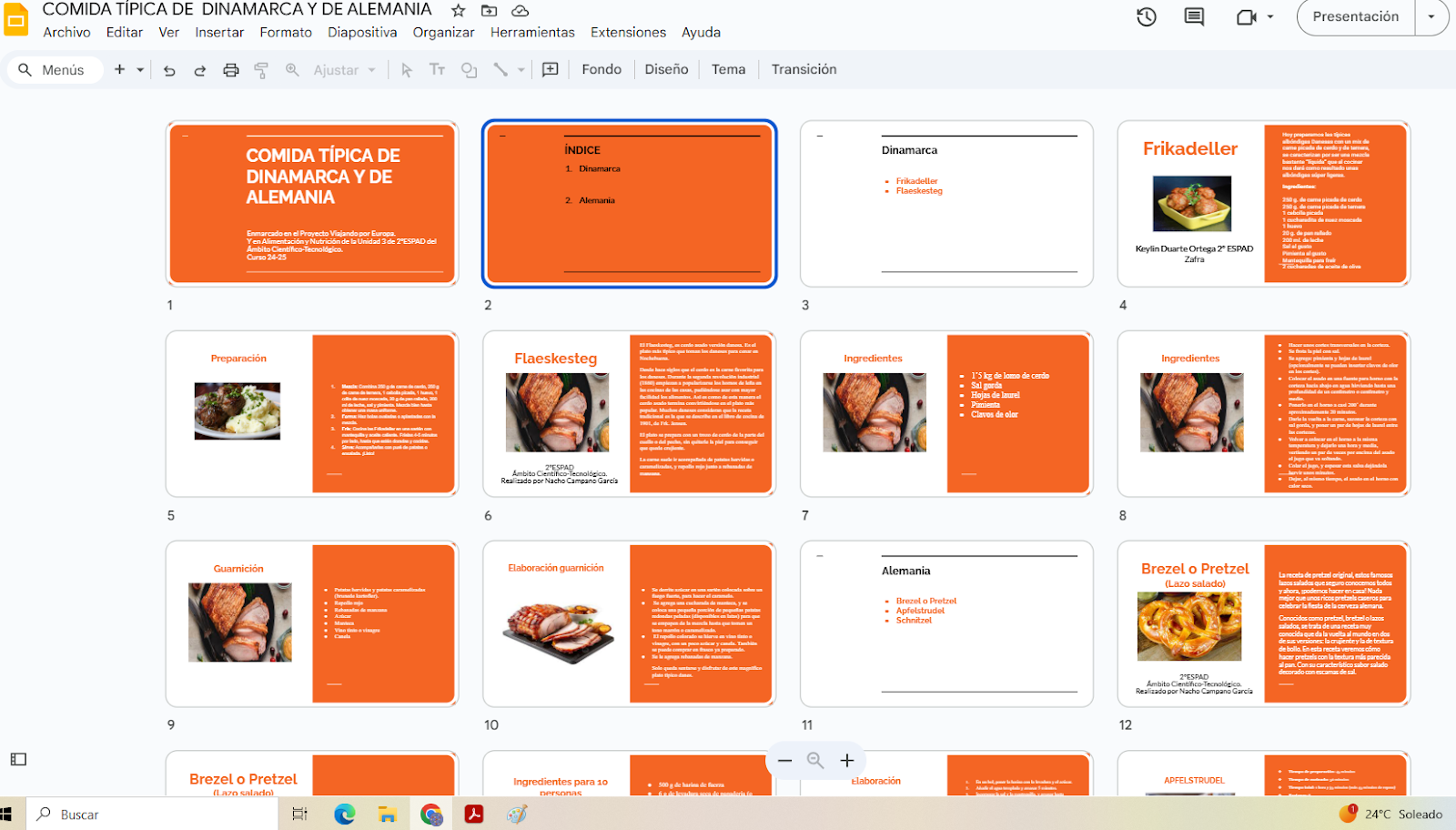Screen dimensions: 1456x830
Task: Click the paint format icon
Action: [261, 70]
